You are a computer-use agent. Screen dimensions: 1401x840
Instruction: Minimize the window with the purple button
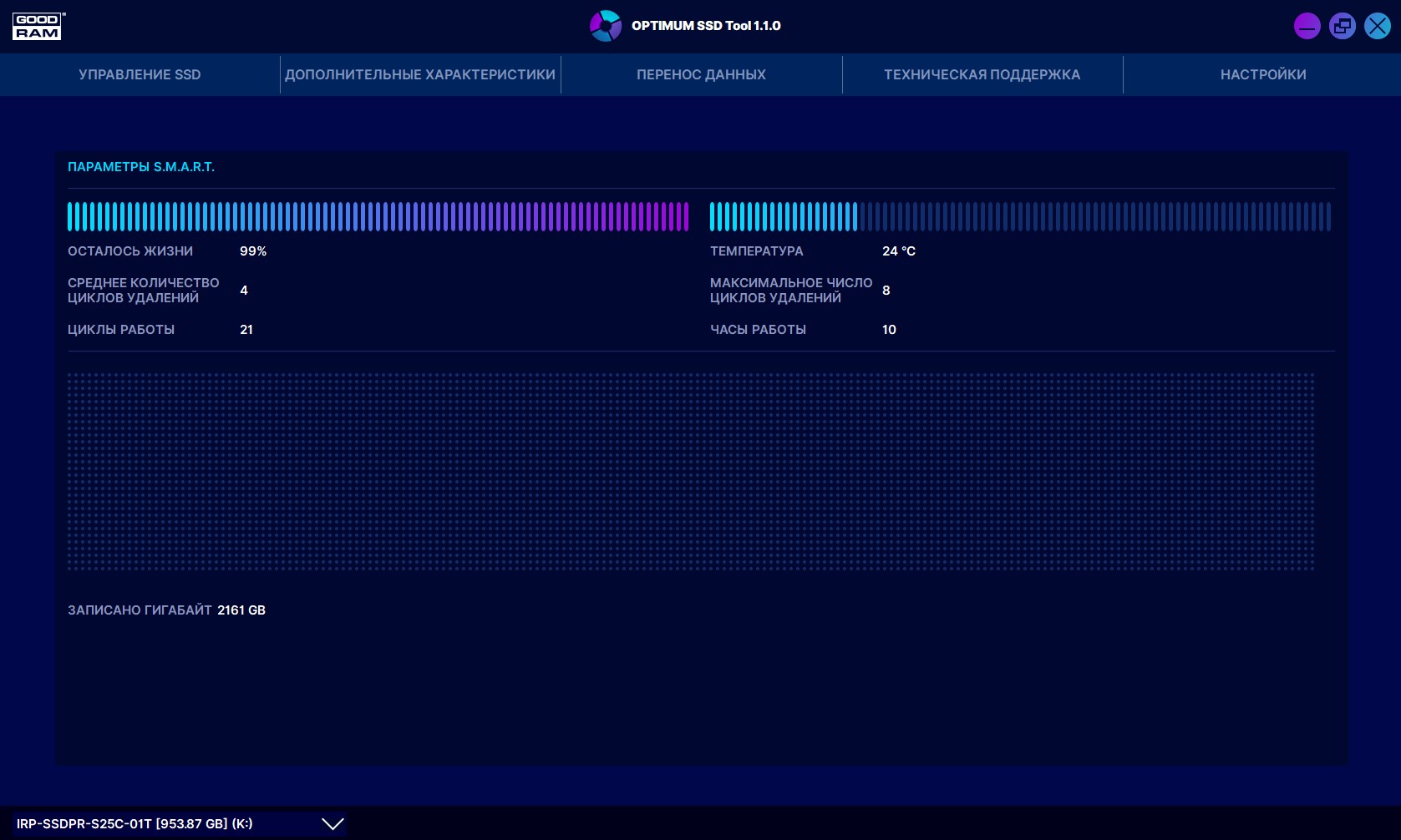click(1307, 26)
